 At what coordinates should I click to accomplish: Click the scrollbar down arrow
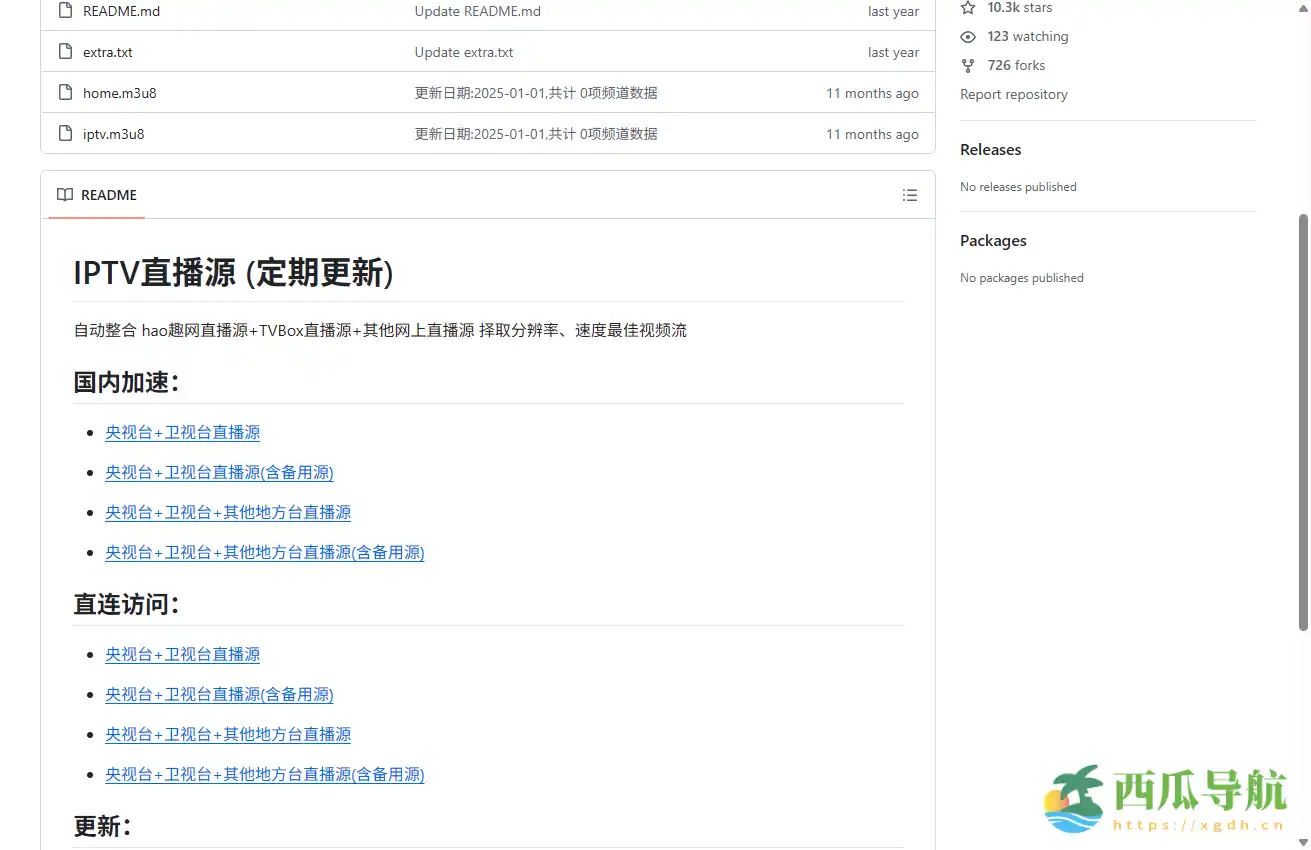coord(1304,842)
